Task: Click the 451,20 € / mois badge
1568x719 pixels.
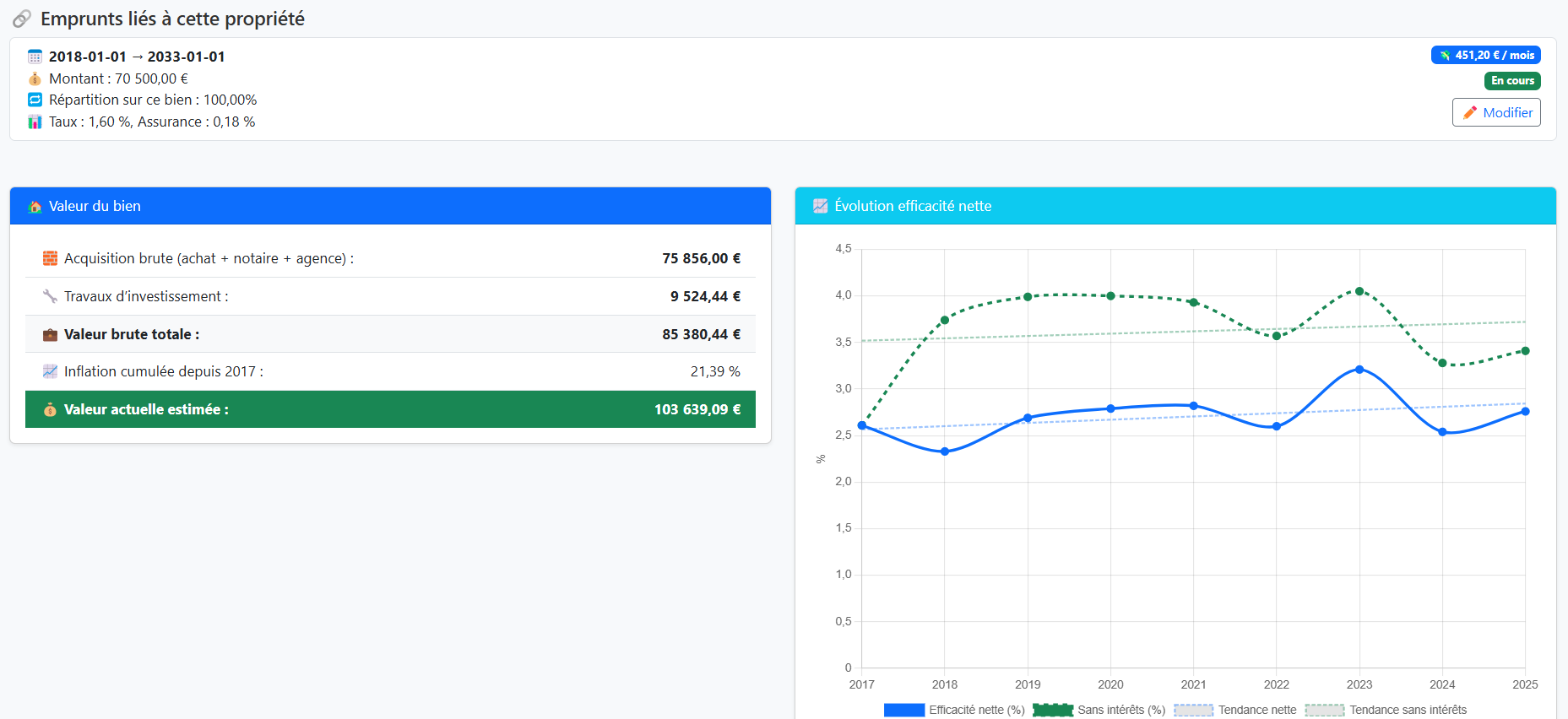Action: [x=1485, y=55]
